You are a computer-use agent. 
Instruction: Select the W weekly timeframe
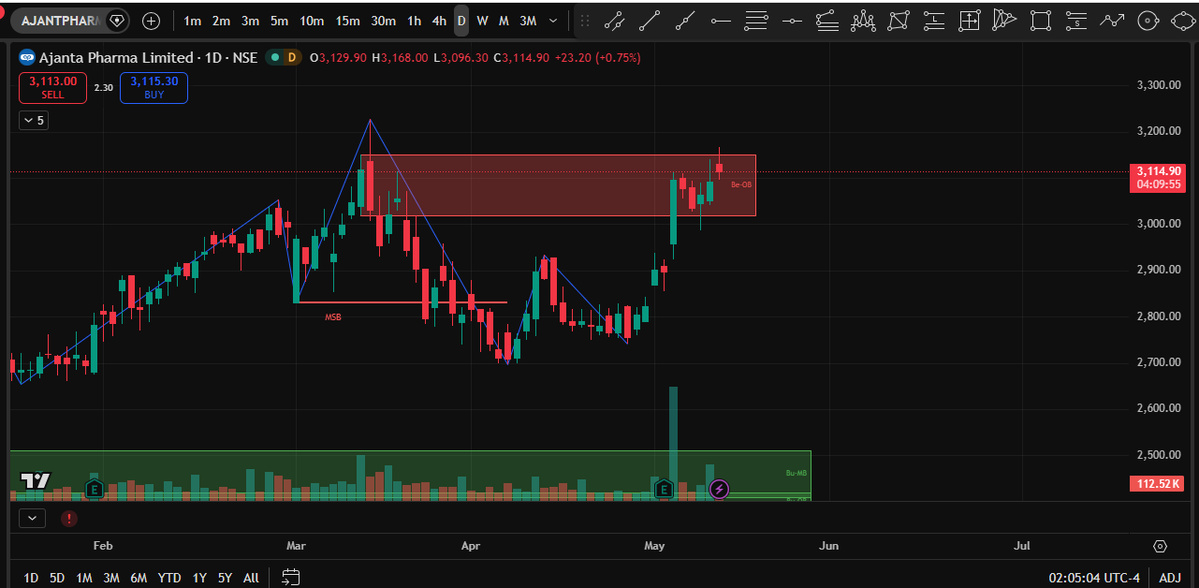pos(483,21)
